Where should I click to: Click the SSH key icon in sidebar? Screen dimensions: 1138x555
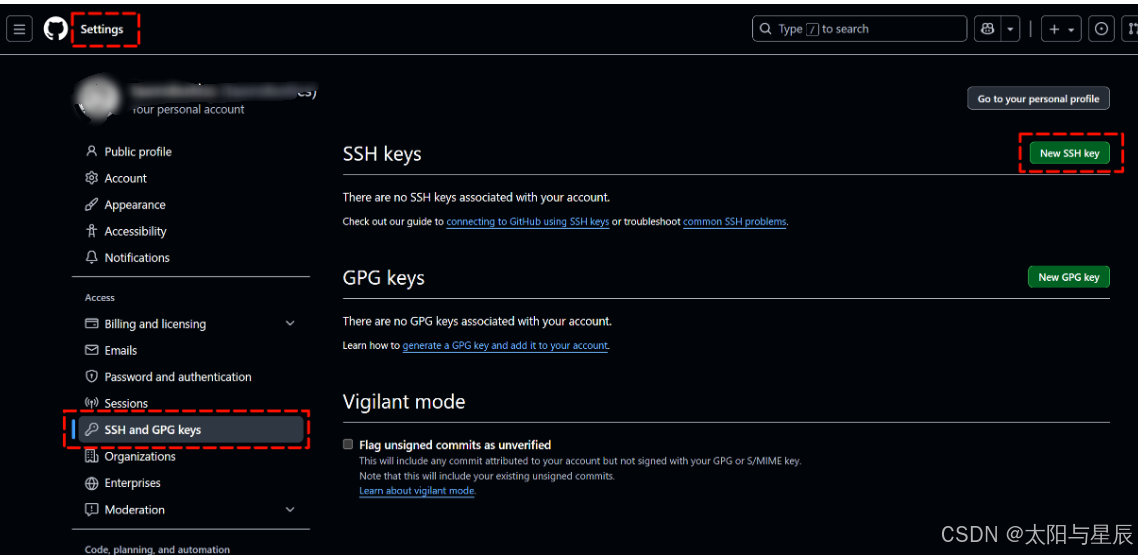91,429
